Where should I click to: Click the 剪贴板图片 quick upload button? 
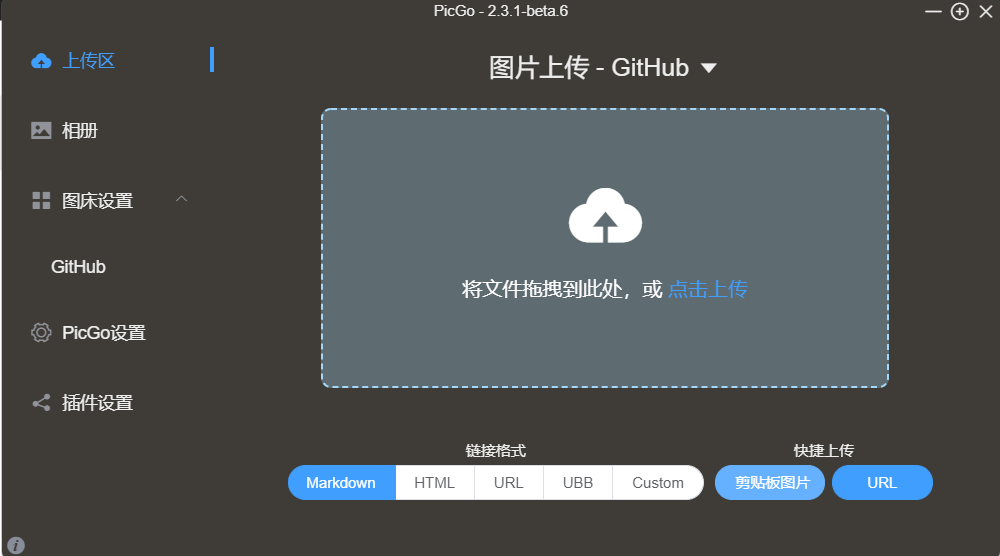point(770,483)
